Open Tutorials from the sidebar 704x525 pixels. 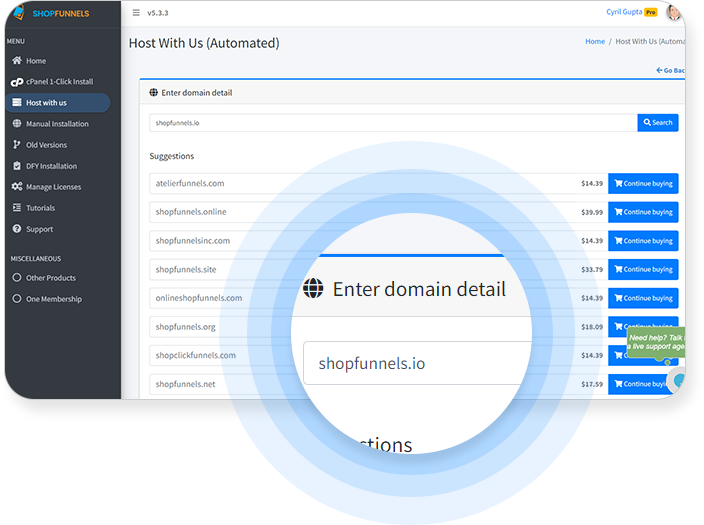point(40,208)
